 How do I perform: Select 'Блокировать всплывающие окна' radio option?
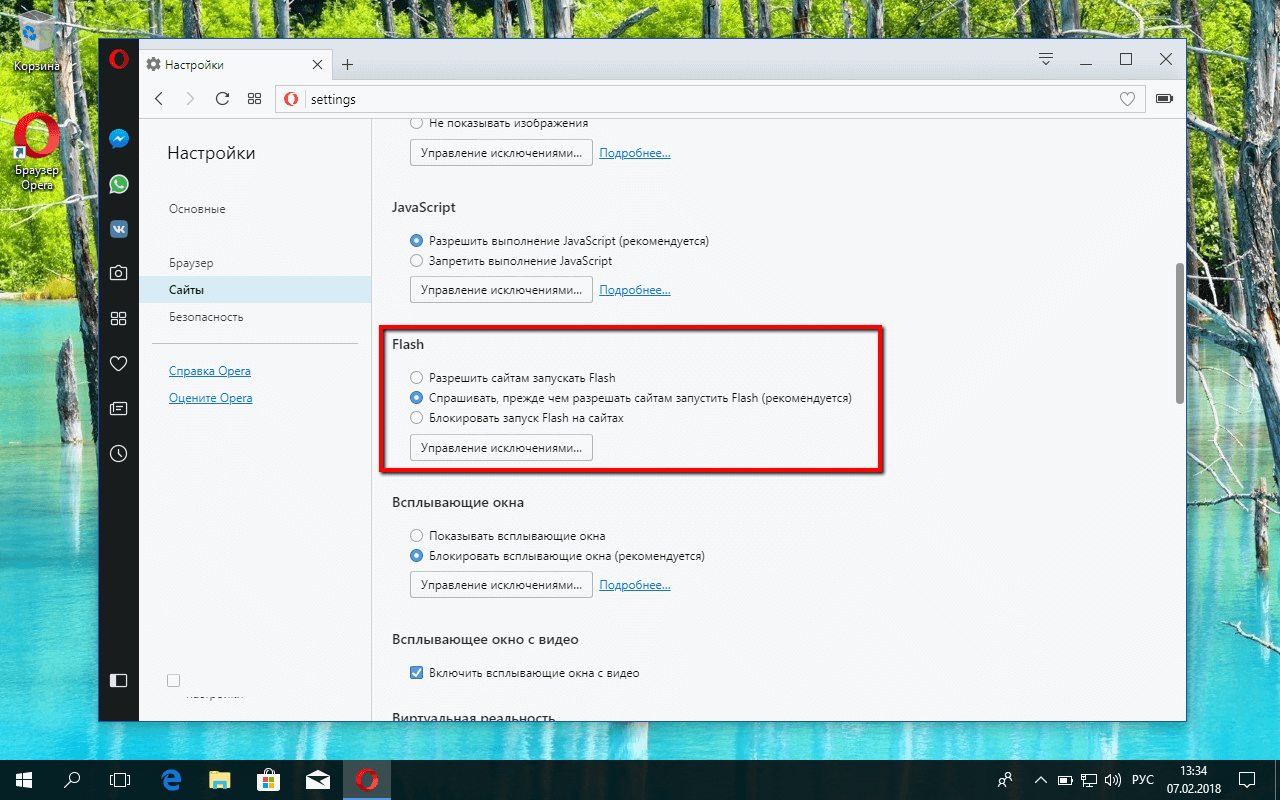(416, 555)
